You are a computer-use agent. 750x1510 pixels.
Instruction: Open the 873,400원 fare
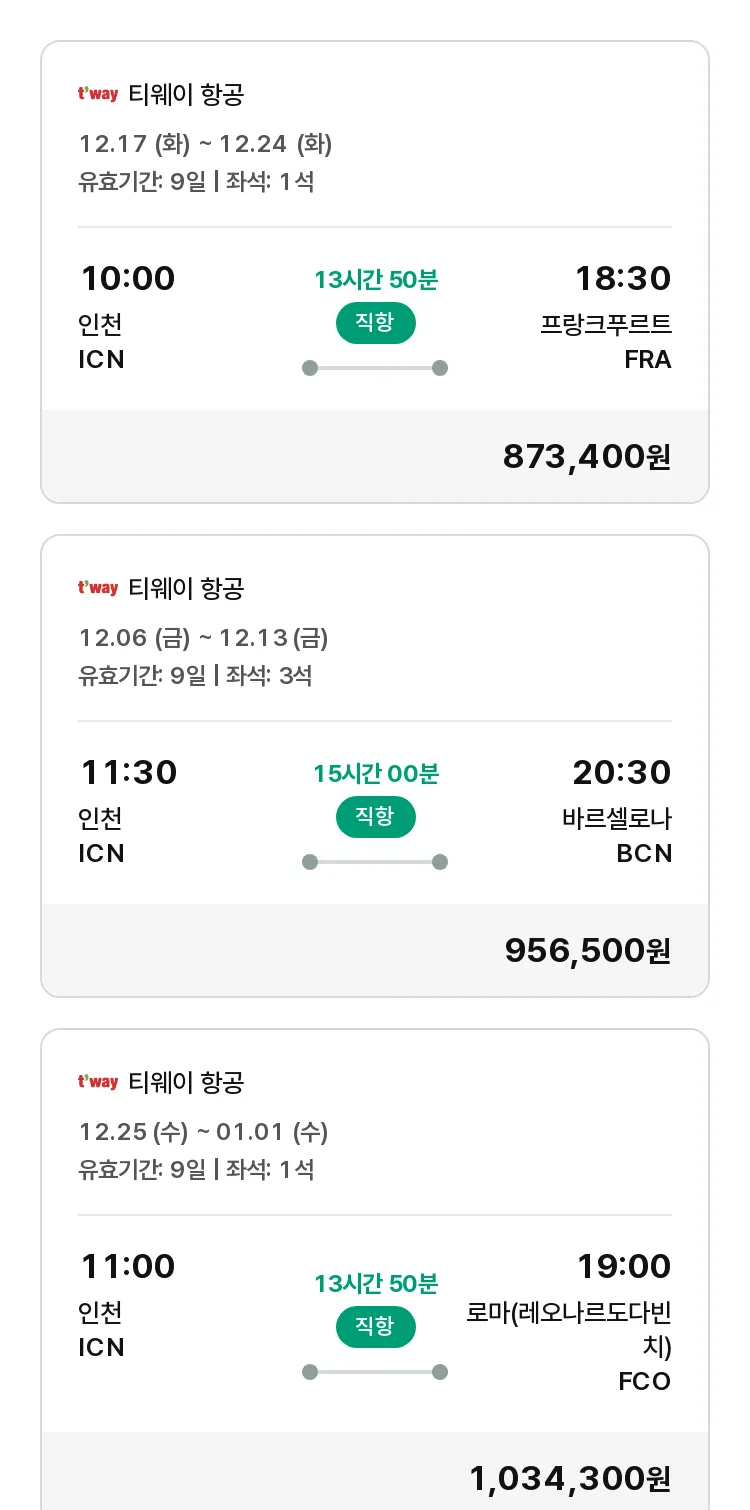point(587,457)
